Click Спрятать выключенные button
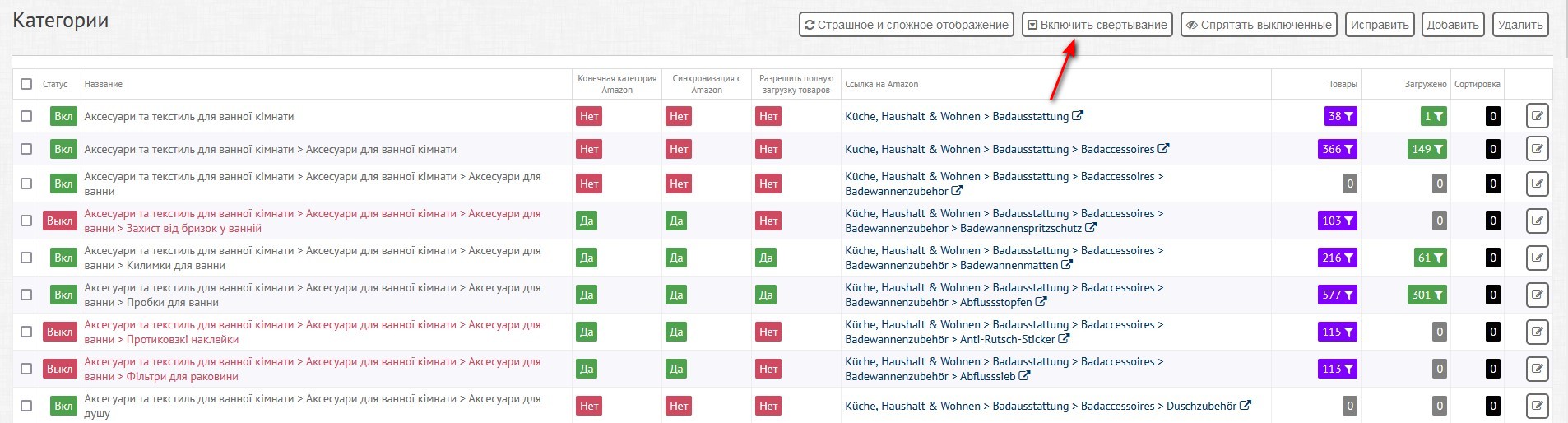The image size is (1568, 423). coord(1259,25)
